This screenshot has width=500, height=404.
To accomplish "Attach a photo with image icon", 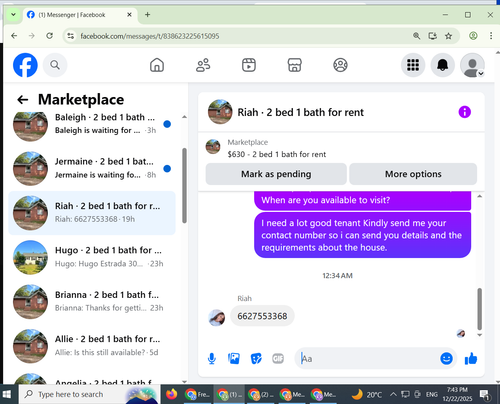I will 234,359.
